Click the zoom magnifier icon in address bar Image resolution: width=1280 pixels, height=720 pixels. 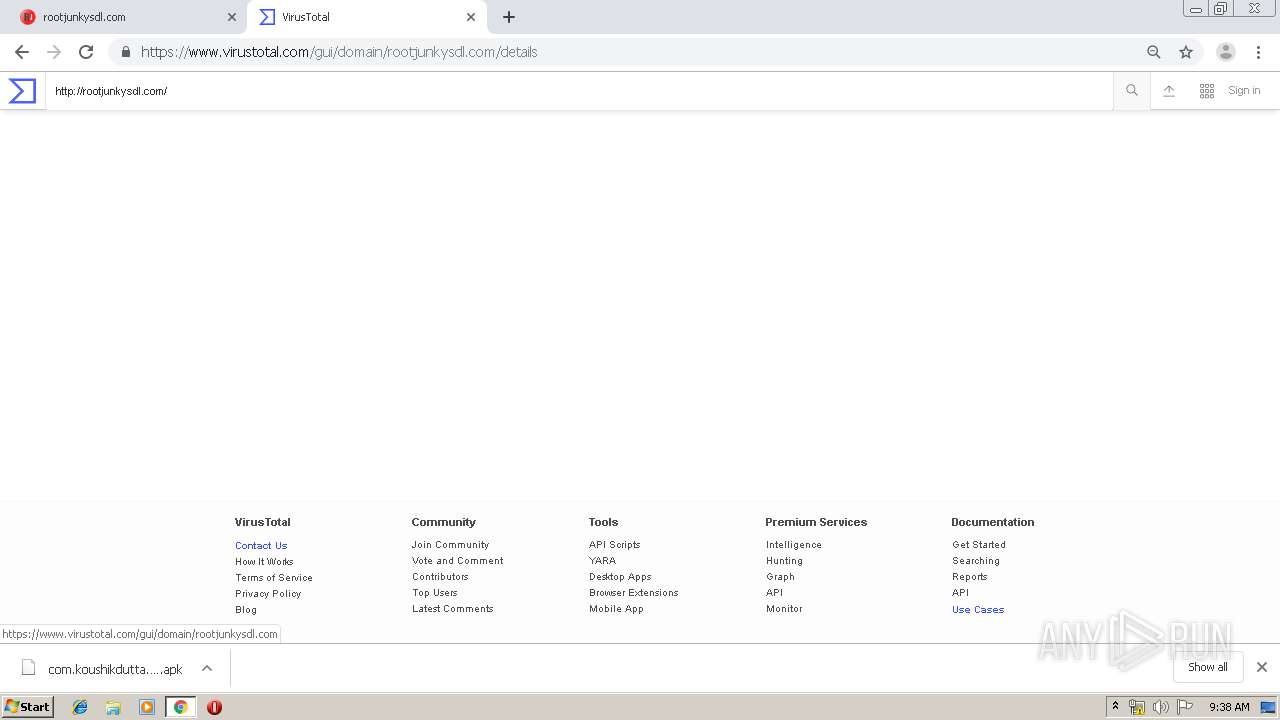1154,52
